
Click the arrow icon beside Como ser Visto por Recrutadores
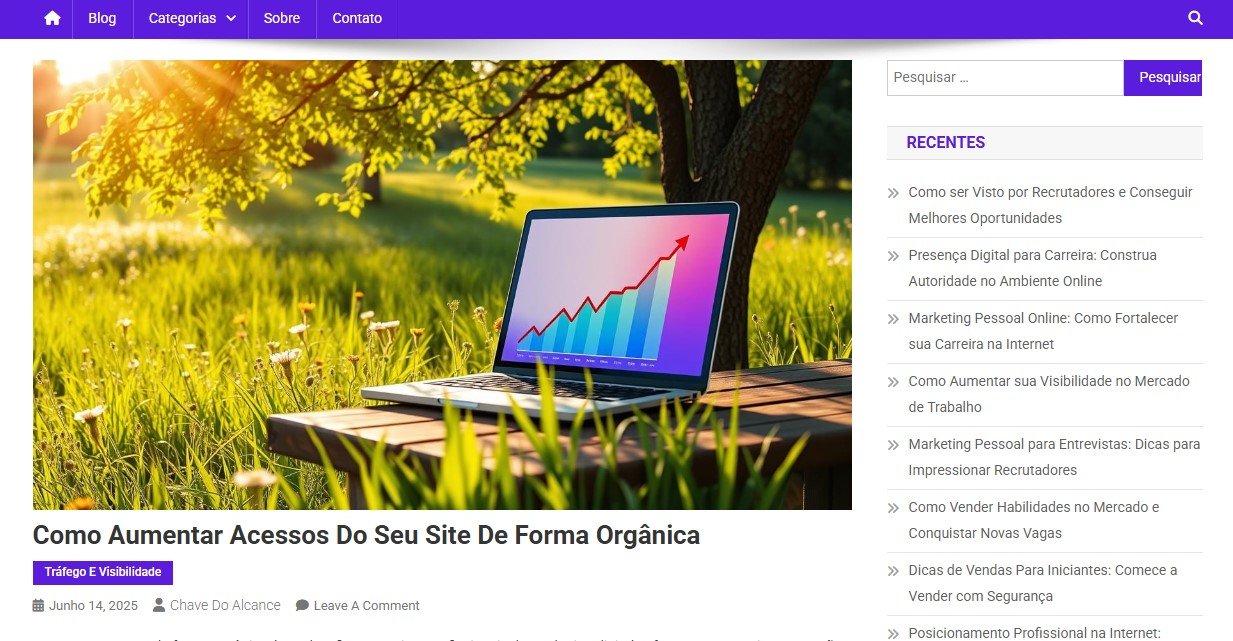click(x=893, y=192)
